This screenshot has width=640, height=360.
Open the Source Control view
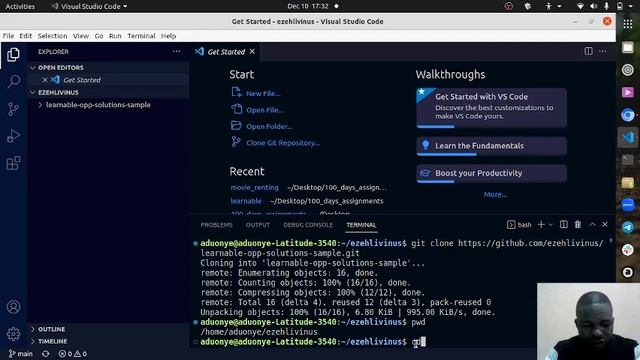point(13,109)
